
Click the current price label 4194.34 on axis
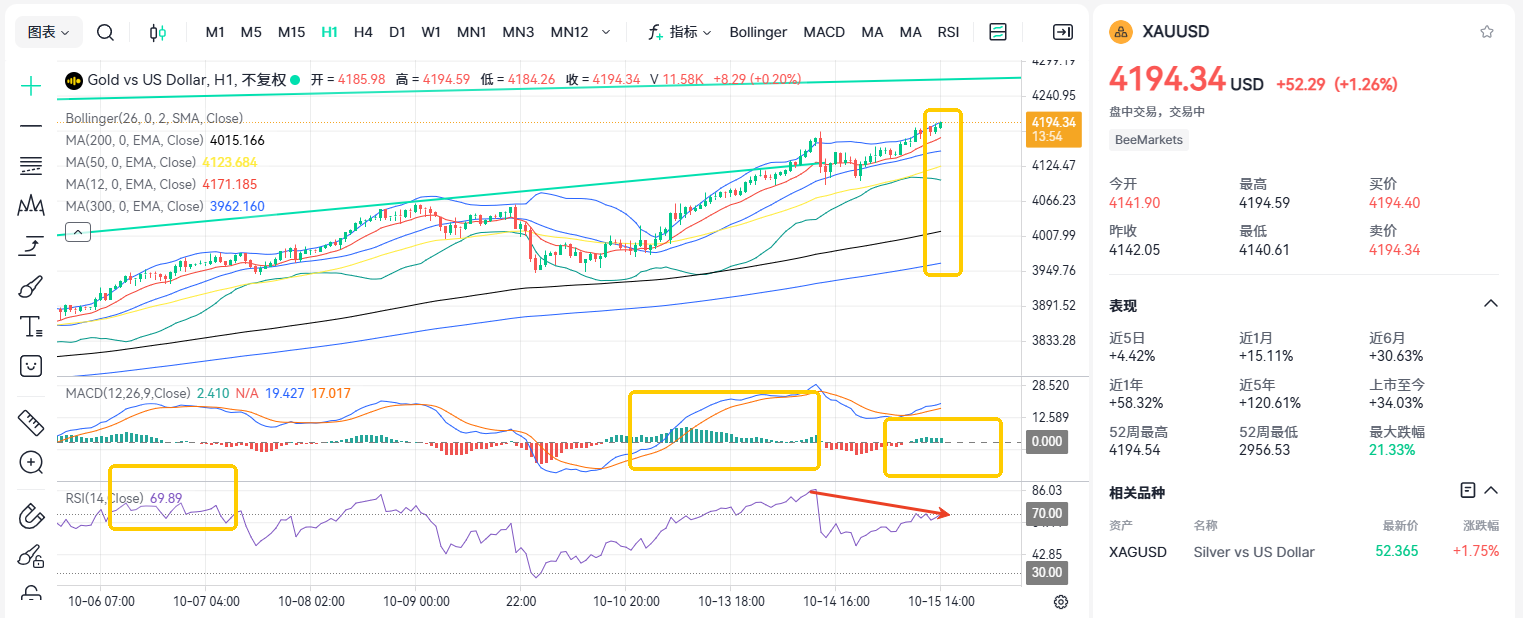(1053, 129)
